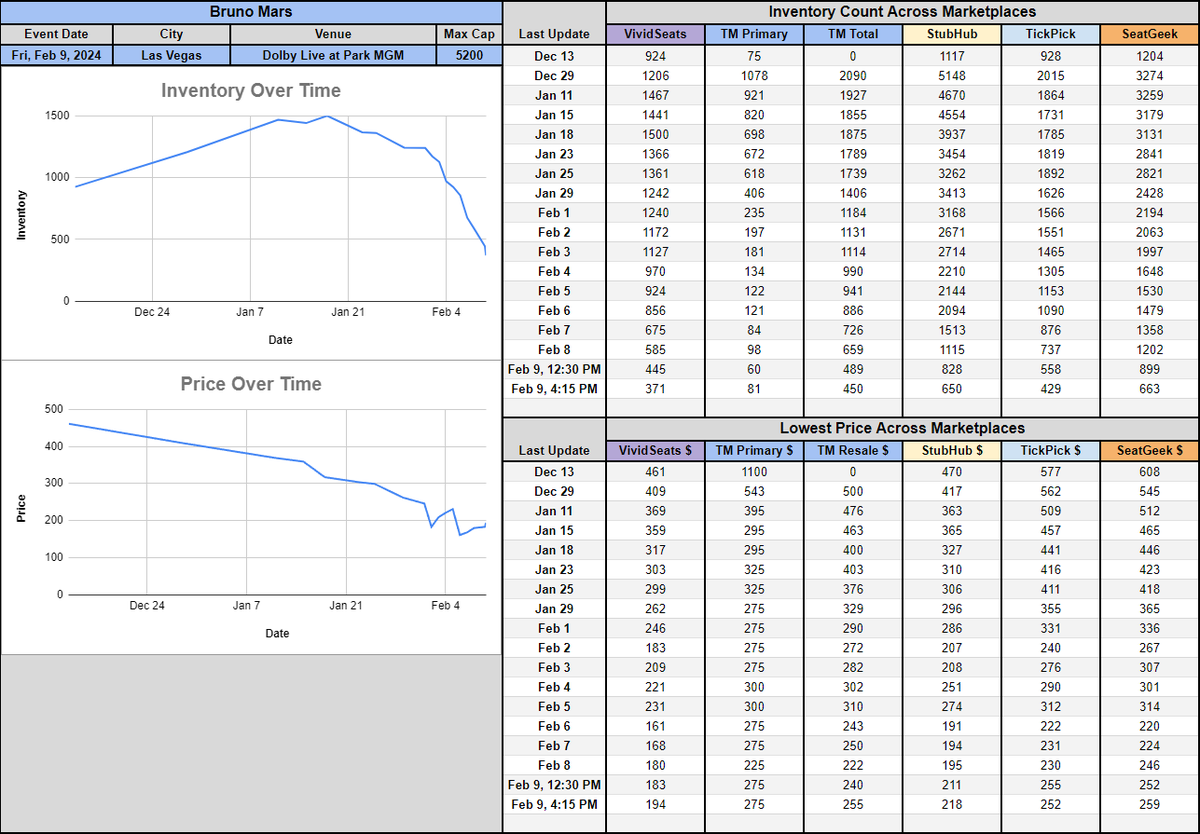The height and width of the screenshot is (834, 1200).
Task: Click the TickPick price value 577
Action: click(x=1050, y=472)
